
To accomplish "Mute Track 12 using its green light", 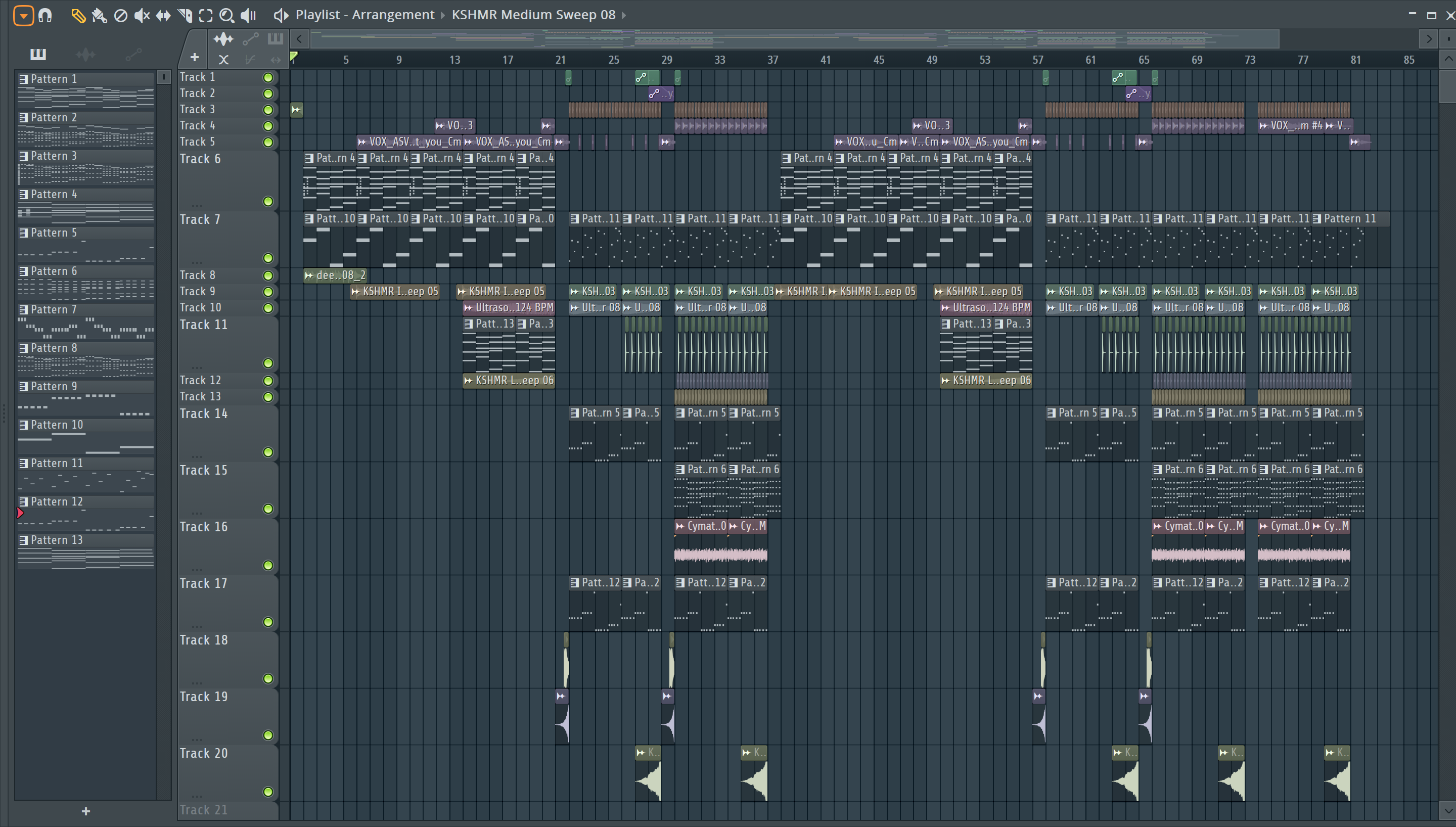I will pyautogui.click(x=268, y=381).
